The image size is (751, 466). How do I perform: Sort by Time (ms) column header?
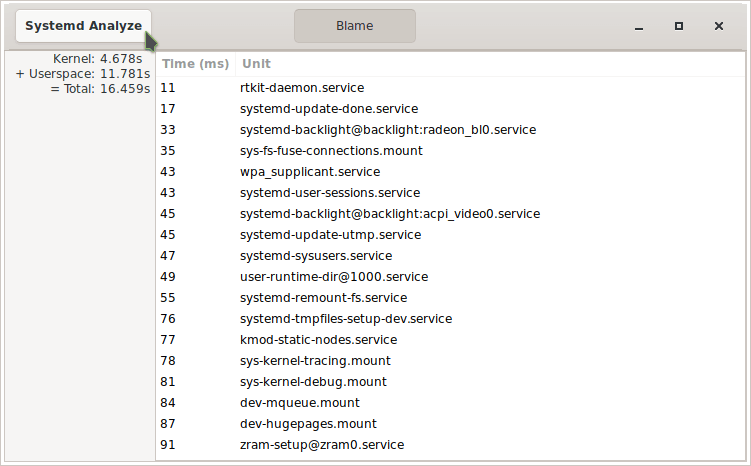click(195, 64)
